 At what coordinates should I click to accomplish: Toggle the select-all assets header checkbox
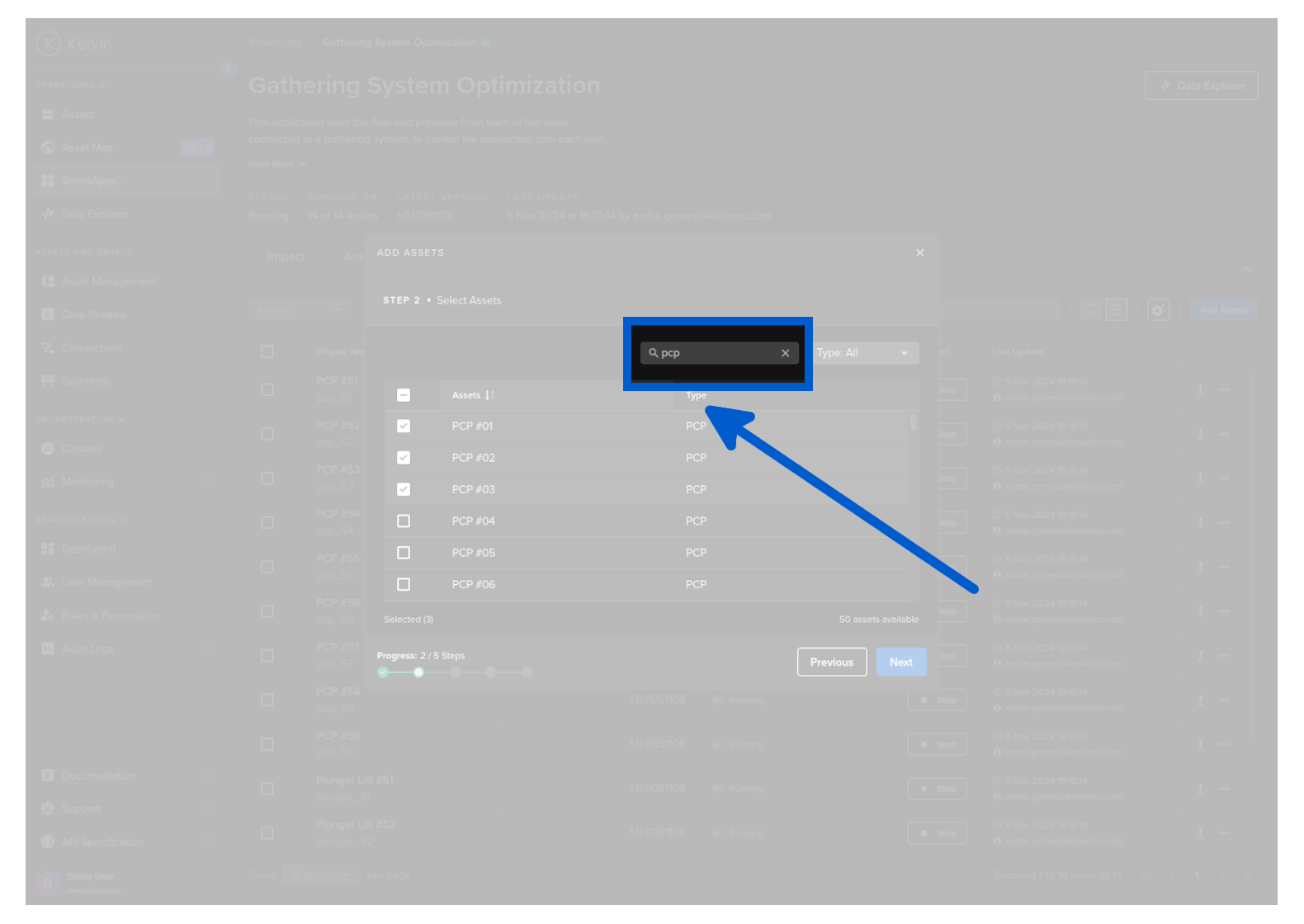pyautogui.click(x=404, y=395)
